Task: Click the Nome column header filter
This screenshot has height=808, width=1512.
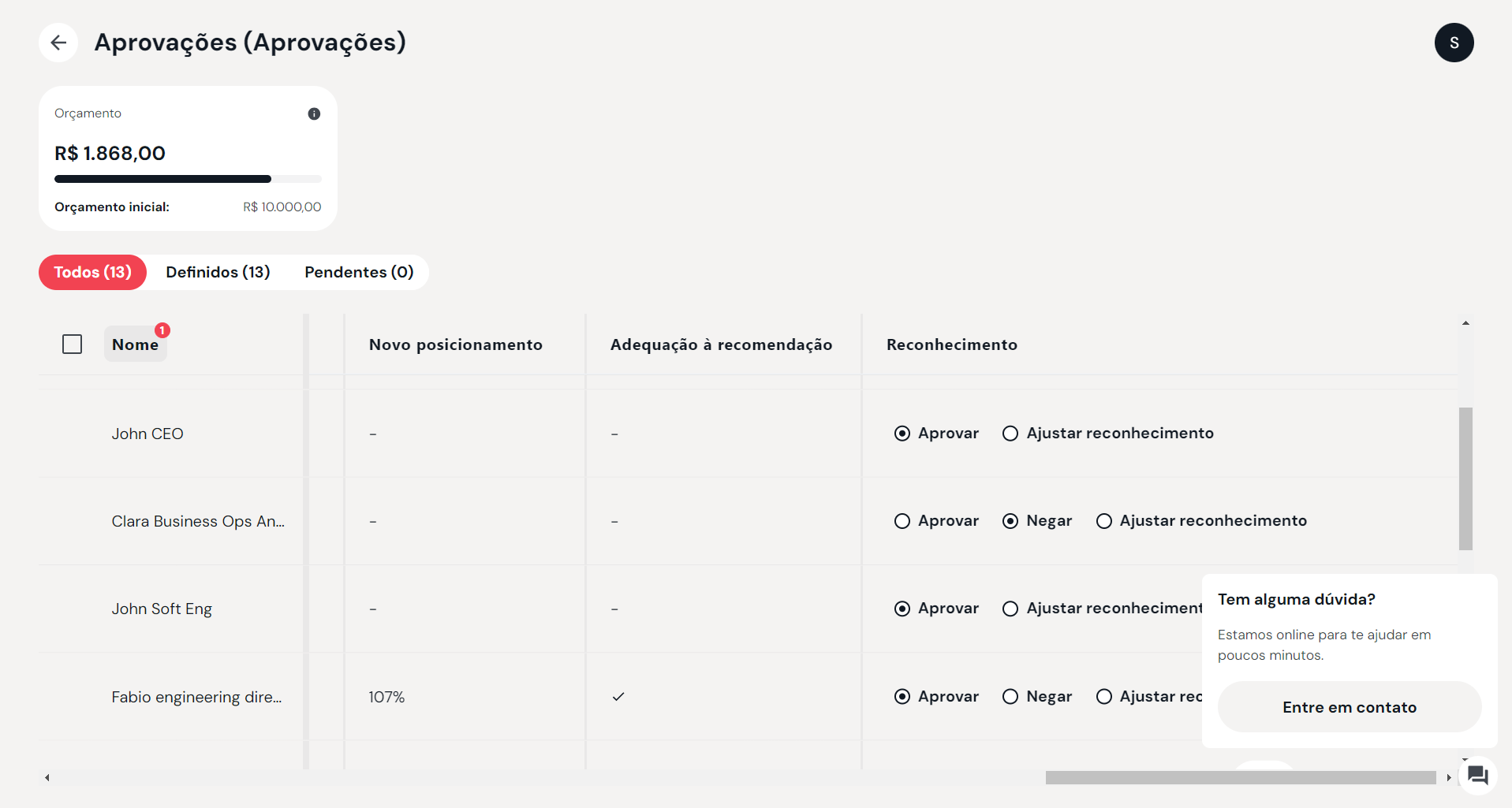Action: pyautogui.click(x=135, y=344)
